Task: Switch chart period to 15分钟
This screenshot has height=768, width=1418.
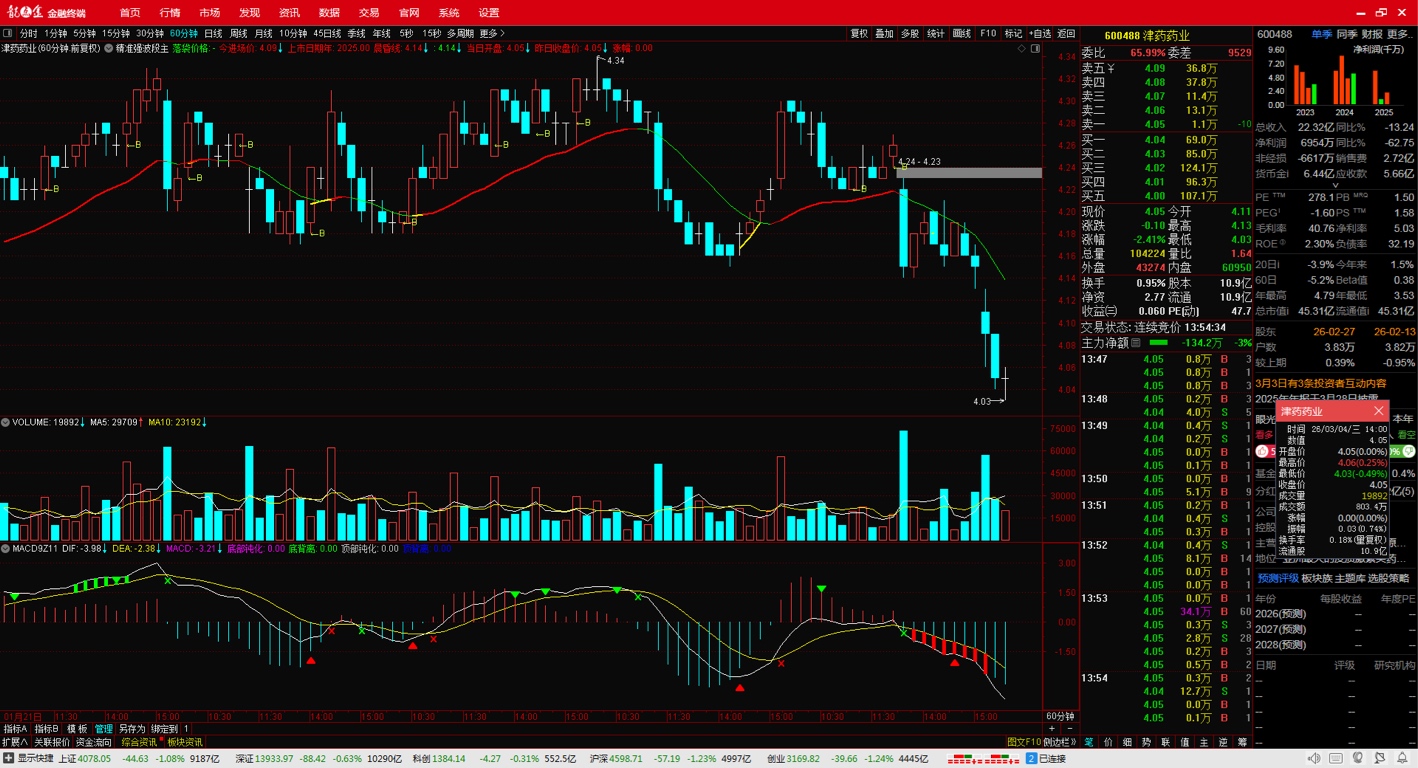Action: tap(116, 33)
